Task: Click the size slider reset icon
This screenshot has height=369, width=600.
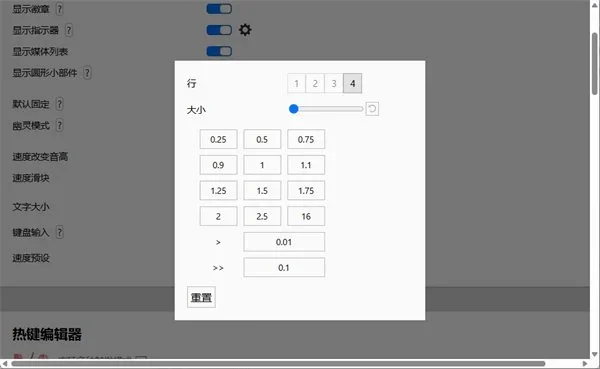Action: point(372,109)
